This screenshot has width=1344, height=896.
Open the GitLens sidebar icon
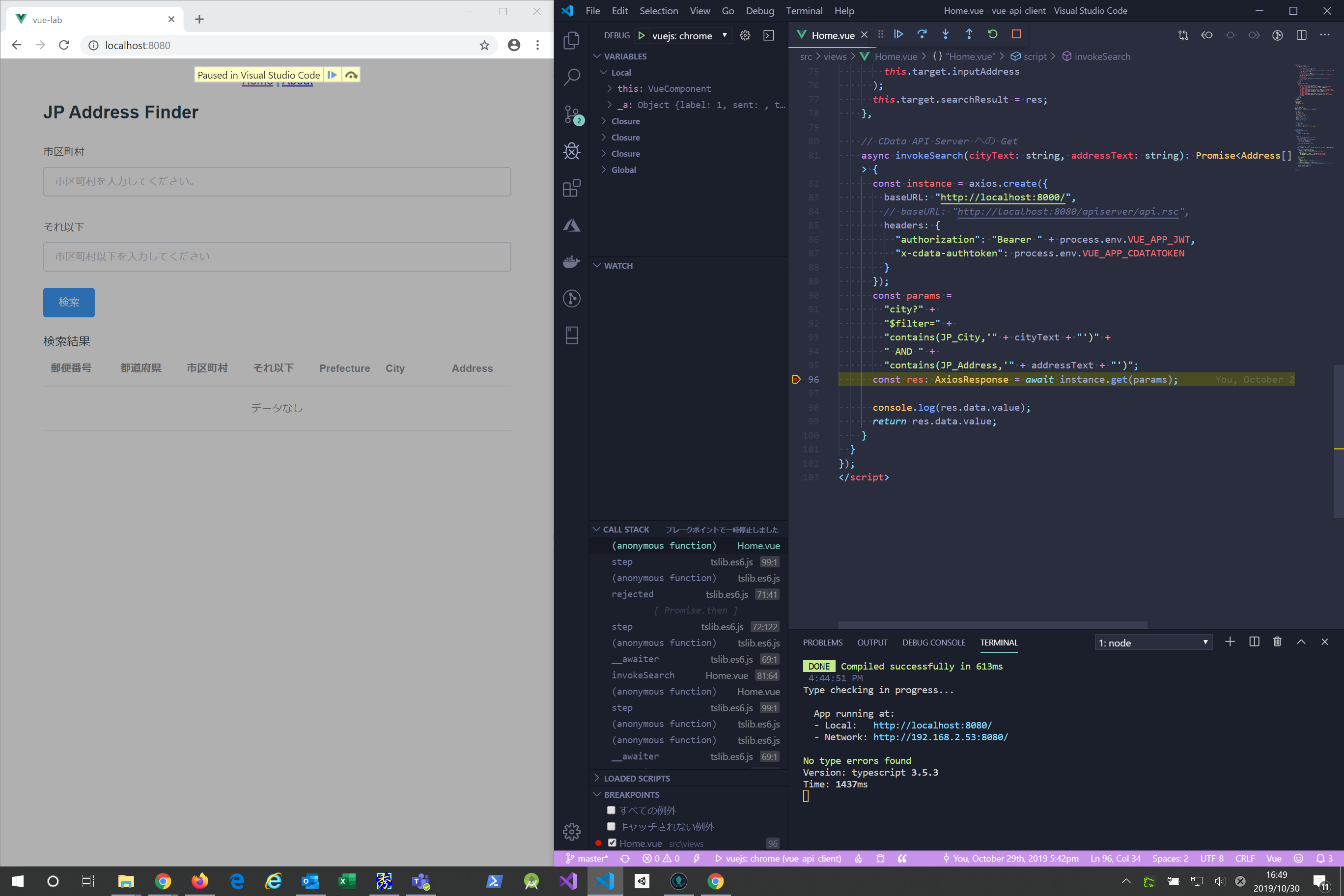[x=571, y=298]
